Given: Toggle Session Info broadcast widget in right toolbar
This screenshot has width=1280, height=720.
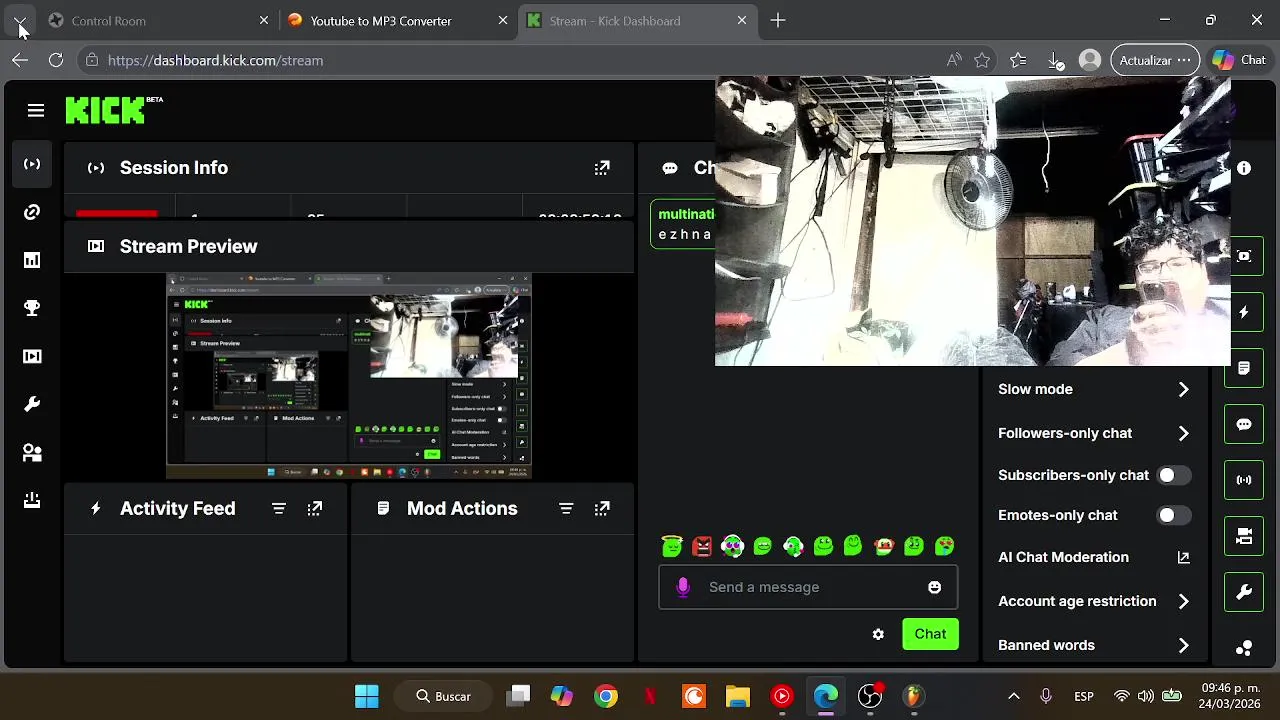Looking at the screenshot, I should (x=1244, y=480).
